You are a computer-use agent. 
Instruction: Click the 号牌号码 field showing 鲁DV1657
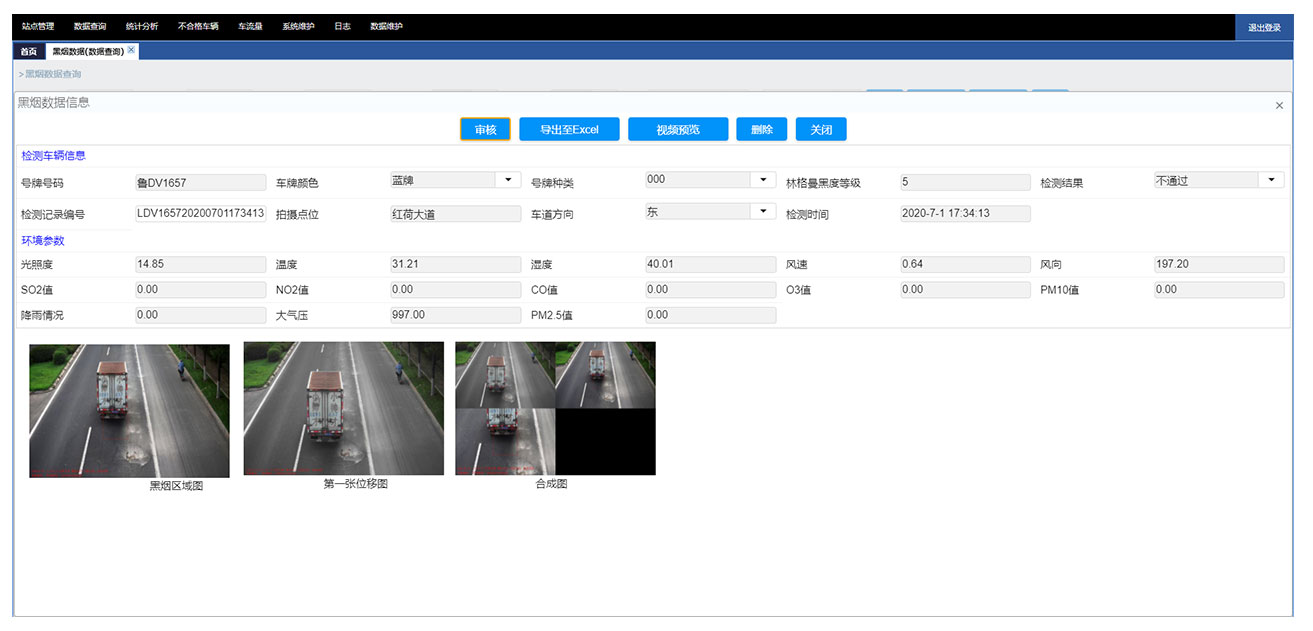pos(201,183)
